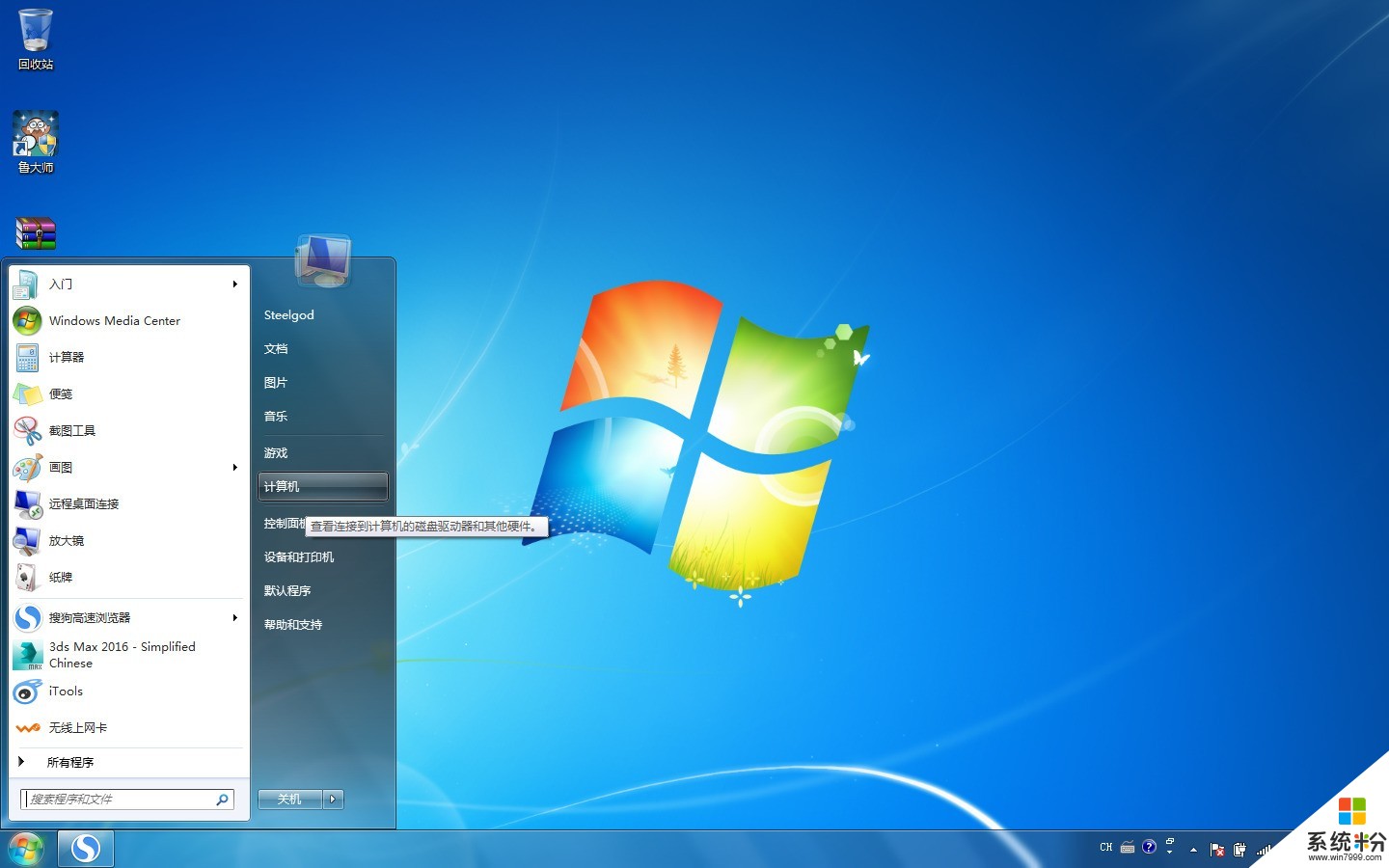Open 便笺 sticky notes
Viewport: 1389px width, 868px height.
tap(129, 393)
